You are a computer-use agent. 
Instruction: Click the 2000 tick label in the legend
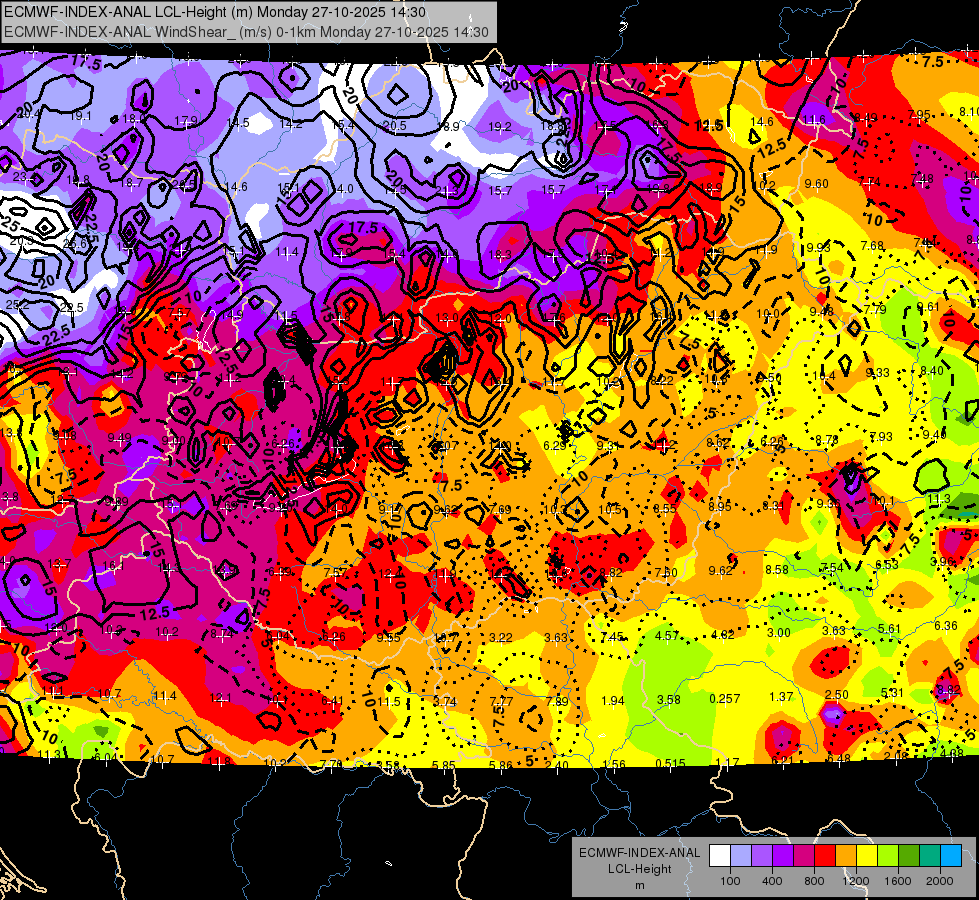pos(940,881)
